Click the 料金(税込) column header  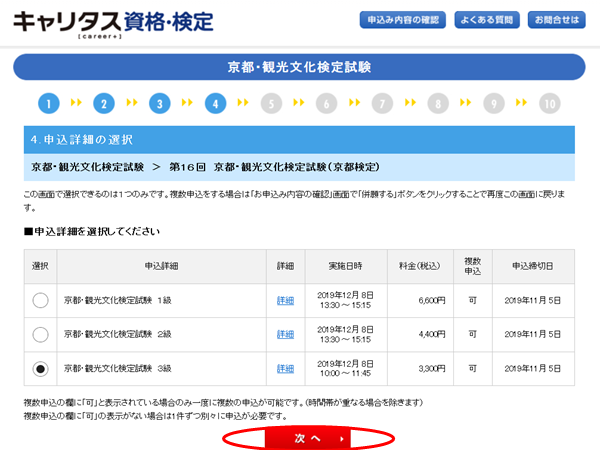click(420, 266)
